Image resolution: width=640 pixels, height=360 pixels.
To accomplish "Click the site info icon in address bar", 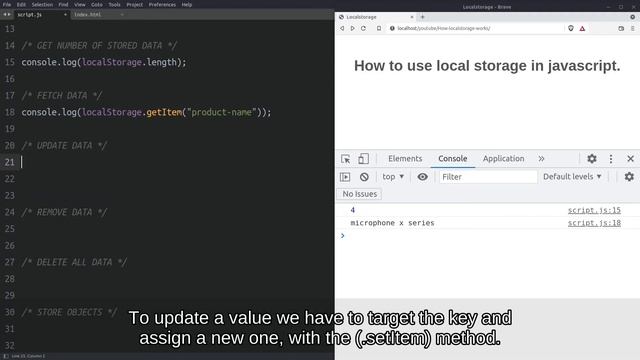I will [392, 29].
